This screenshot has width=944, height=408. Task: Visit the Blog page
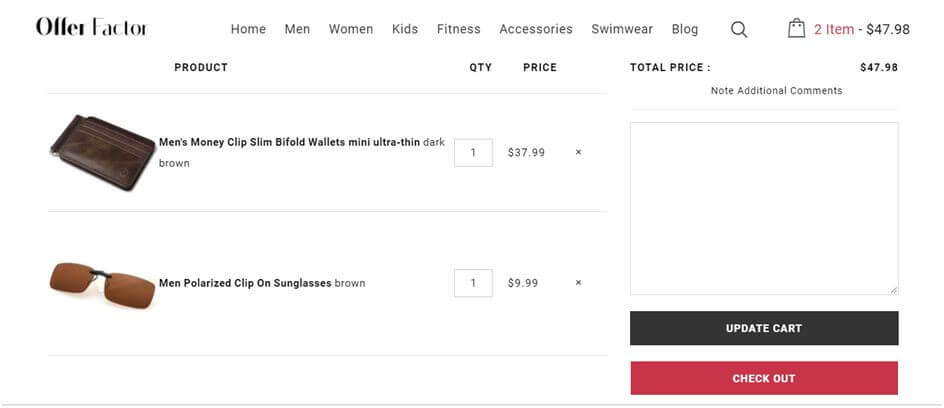pos(685,29)
